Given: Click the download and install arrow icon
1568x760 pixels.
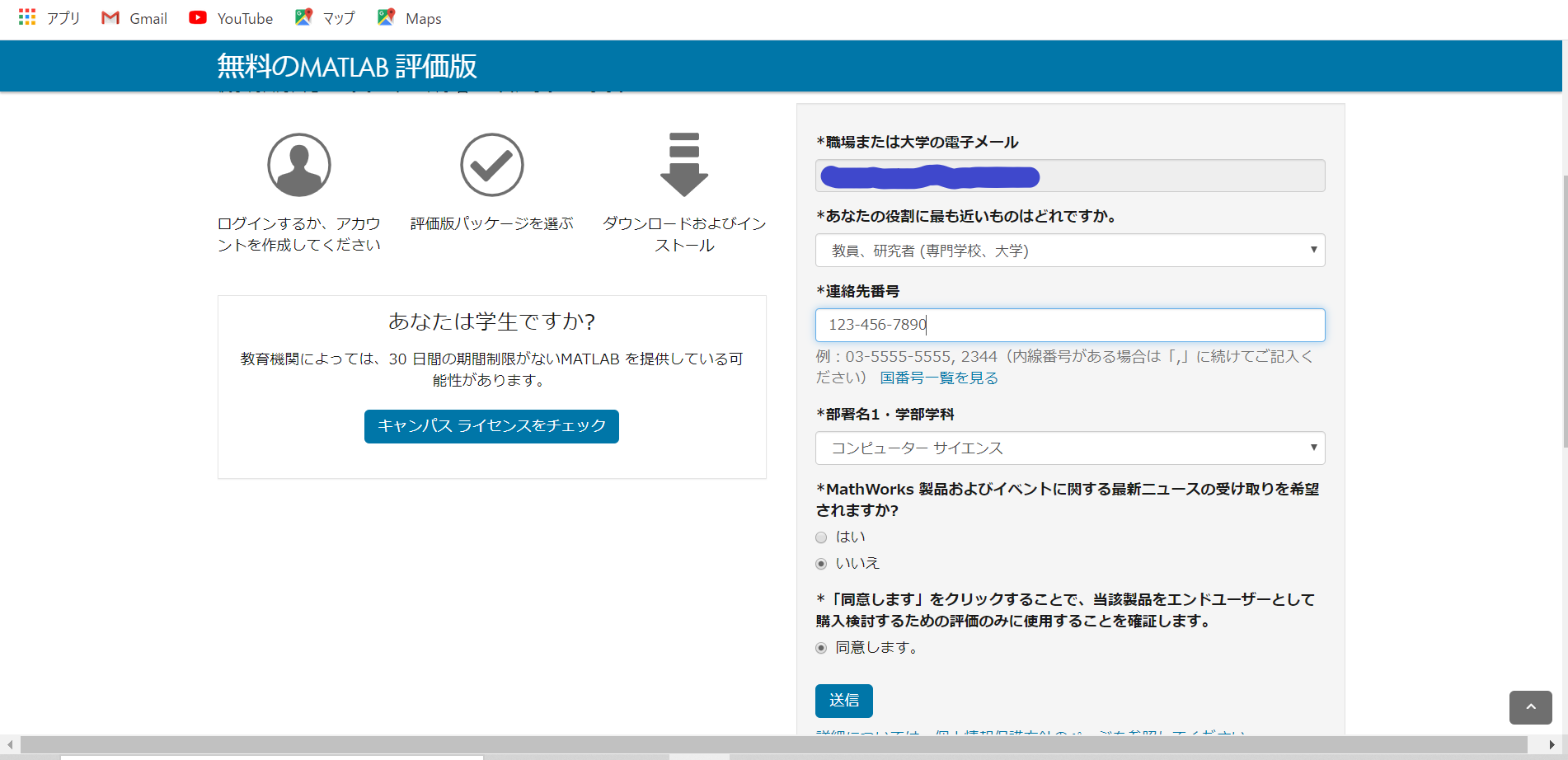Looking at the screenshot, I should tap(684, 164).
